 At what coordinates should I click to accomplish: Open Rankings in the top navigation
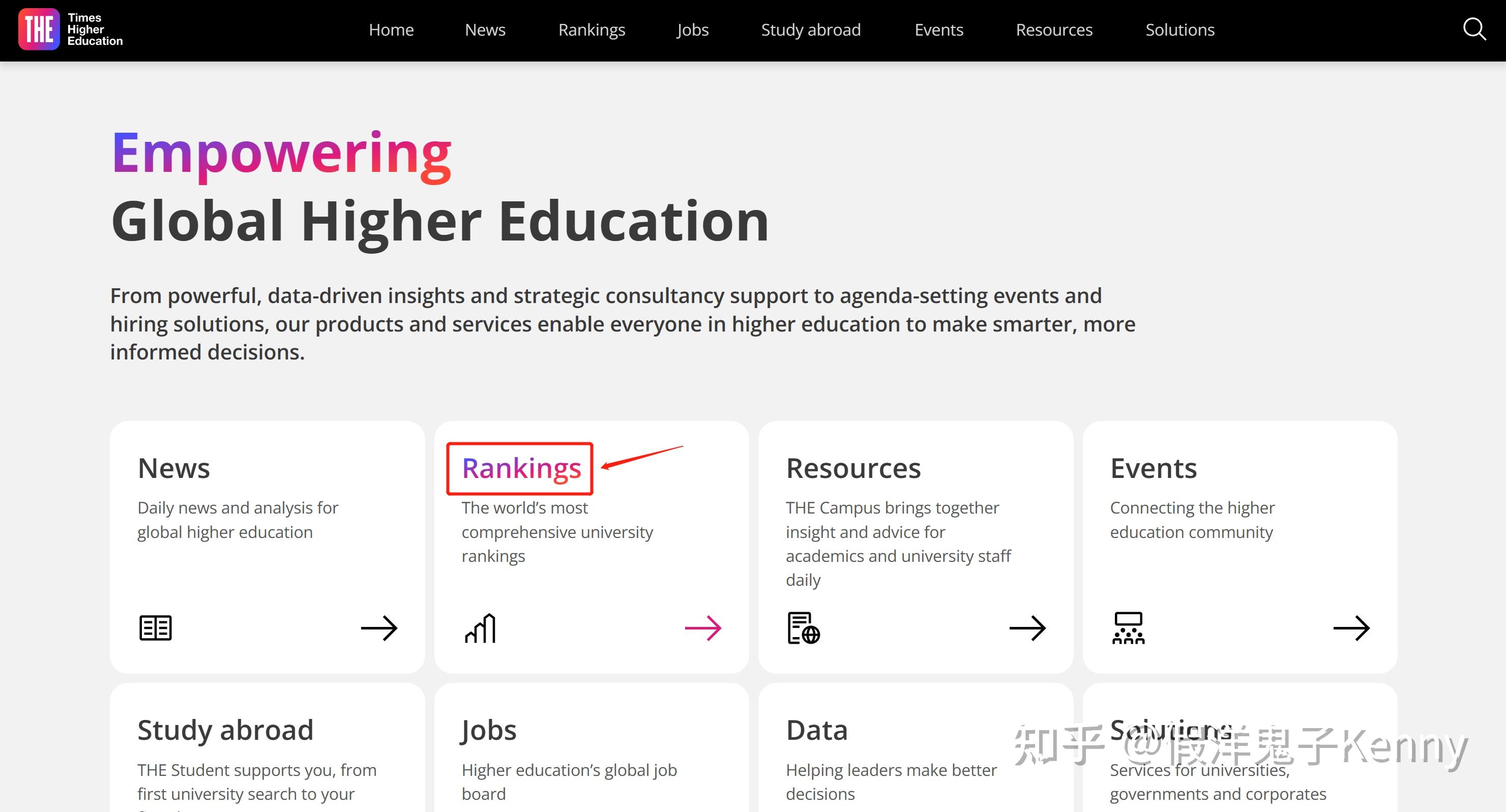coord(592,30)
